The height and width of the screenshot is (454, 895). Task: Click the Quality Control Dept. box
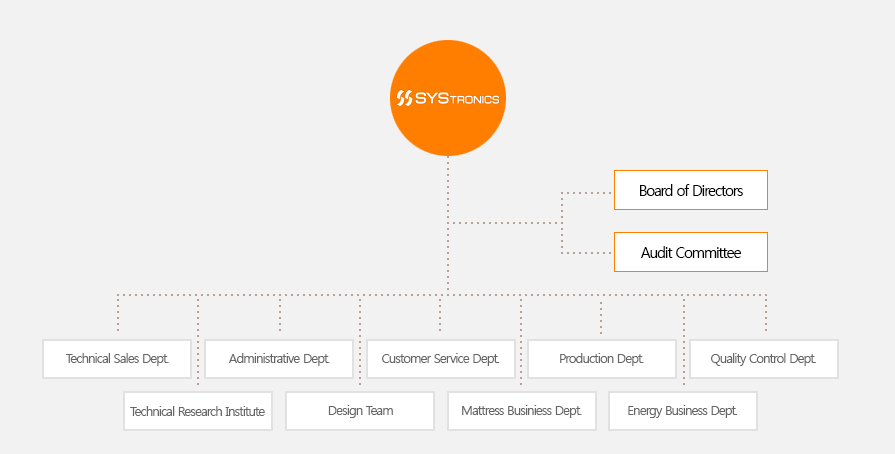[x=764, y=359]
